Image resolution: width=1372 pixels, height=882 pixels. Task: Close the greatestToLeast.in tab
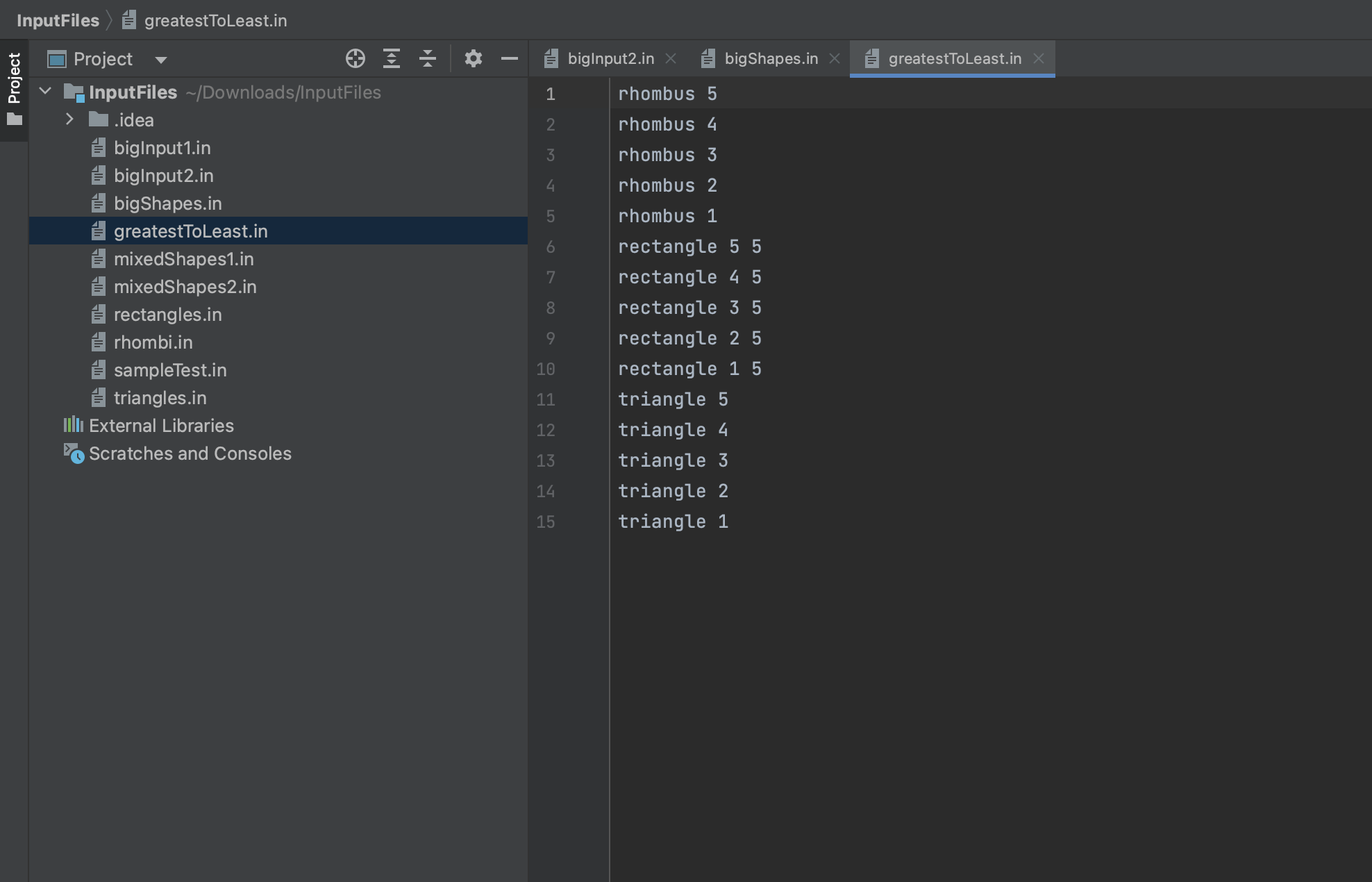[1038, 59]
